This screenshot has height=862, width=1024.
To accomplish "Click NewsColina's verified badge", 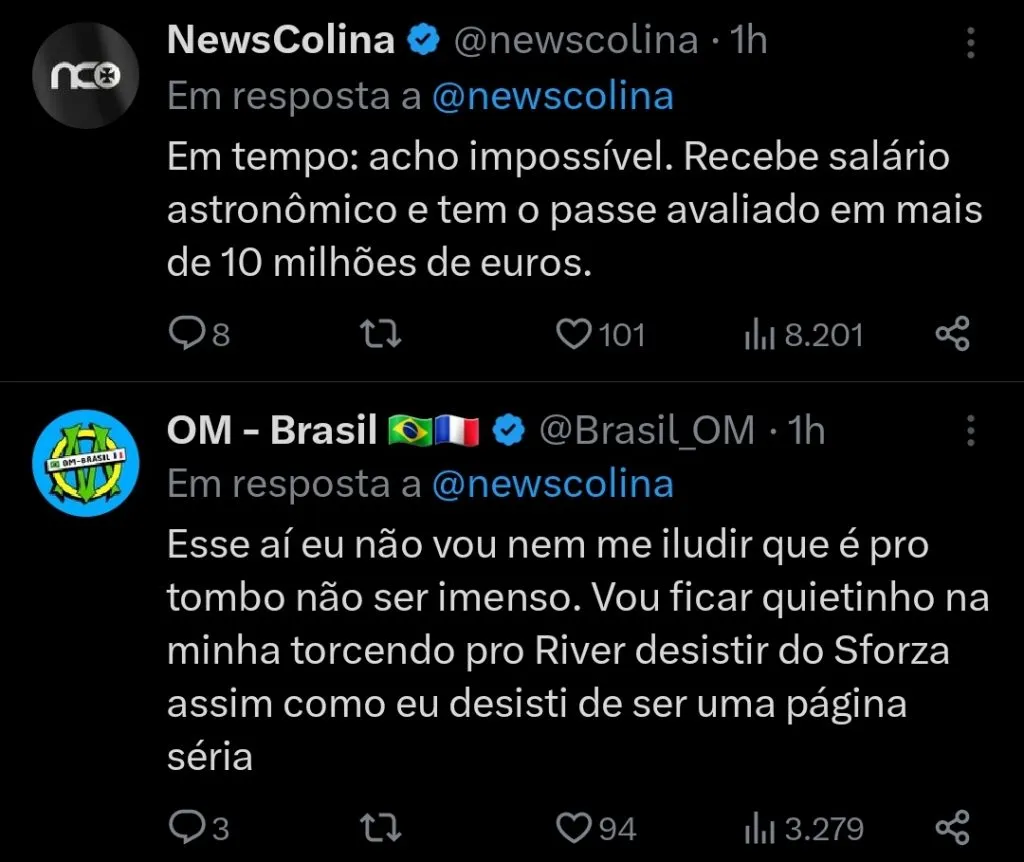I will [425, 40].
